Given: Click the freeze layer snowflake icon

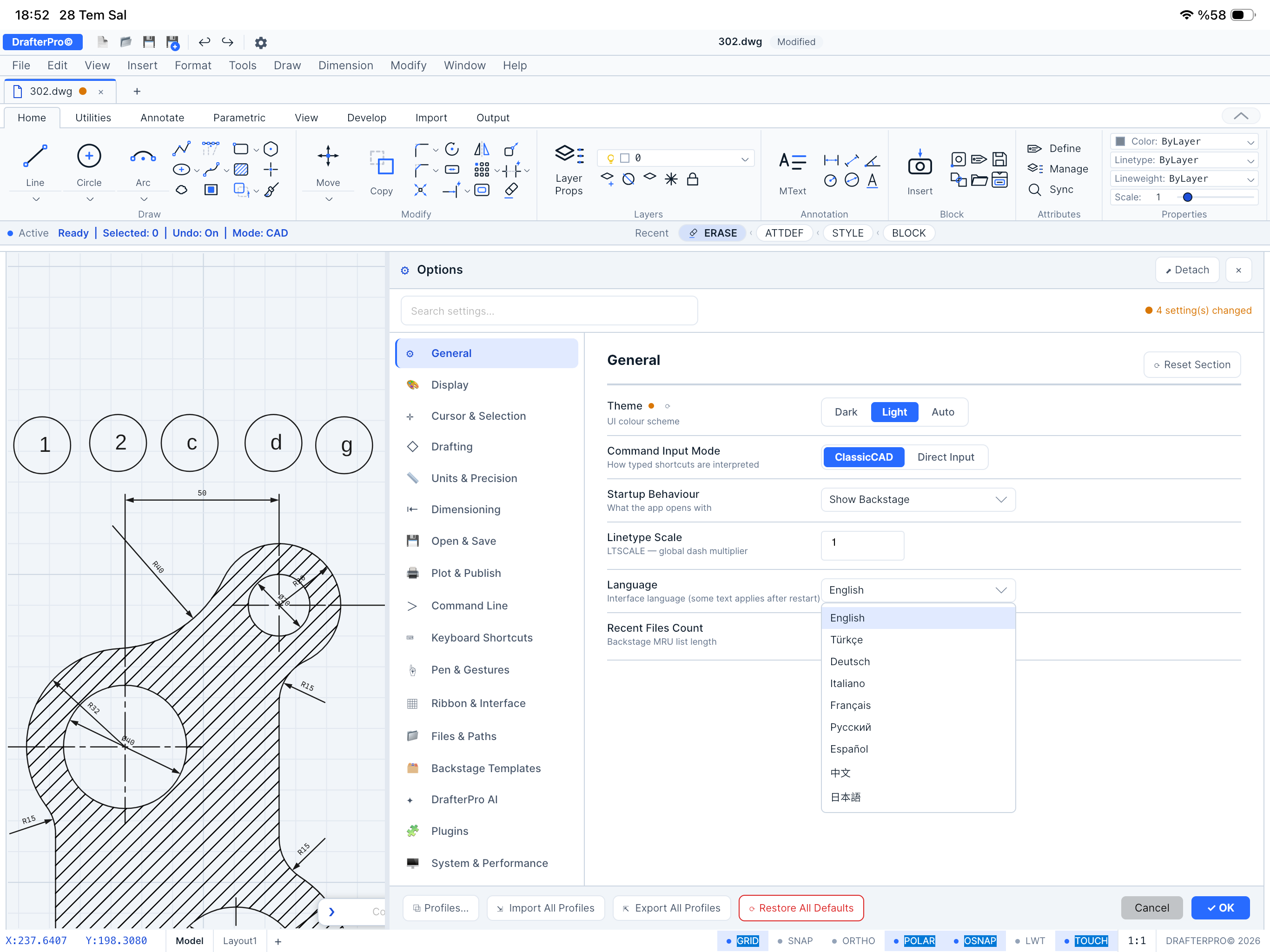Looking at the screenshot, I should [x=671, y=179].
